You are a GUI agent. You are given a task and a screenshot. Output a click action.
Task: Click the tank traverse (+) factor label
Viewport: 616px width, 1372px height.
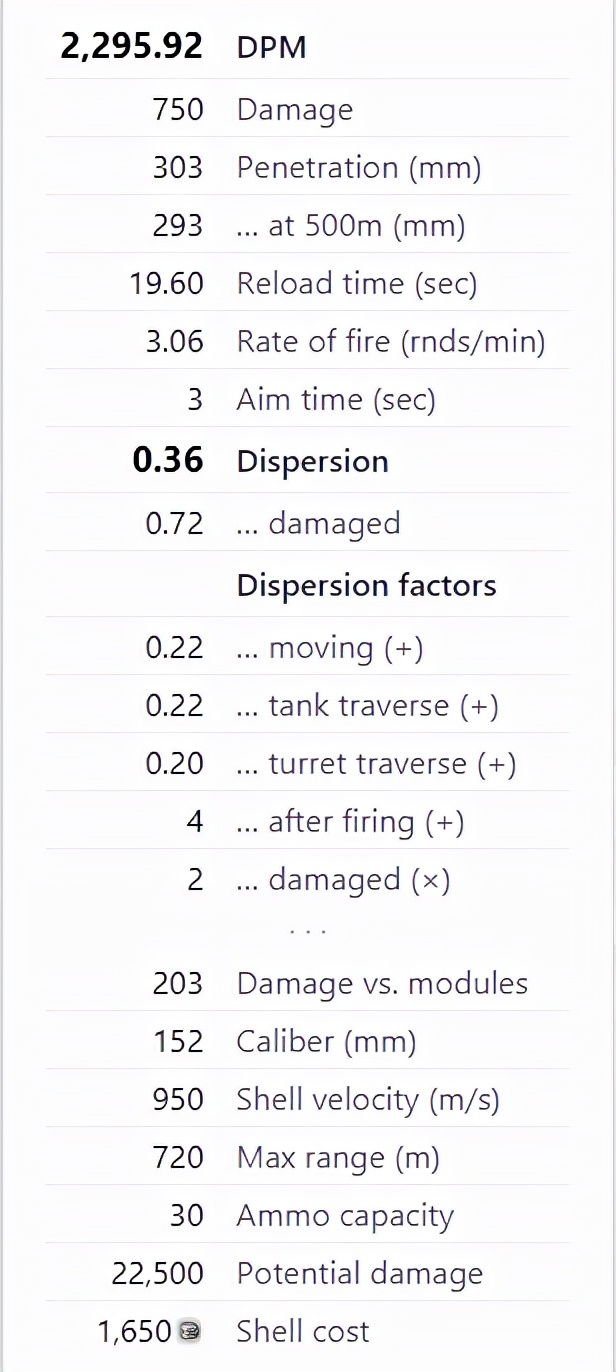[368, 705]
